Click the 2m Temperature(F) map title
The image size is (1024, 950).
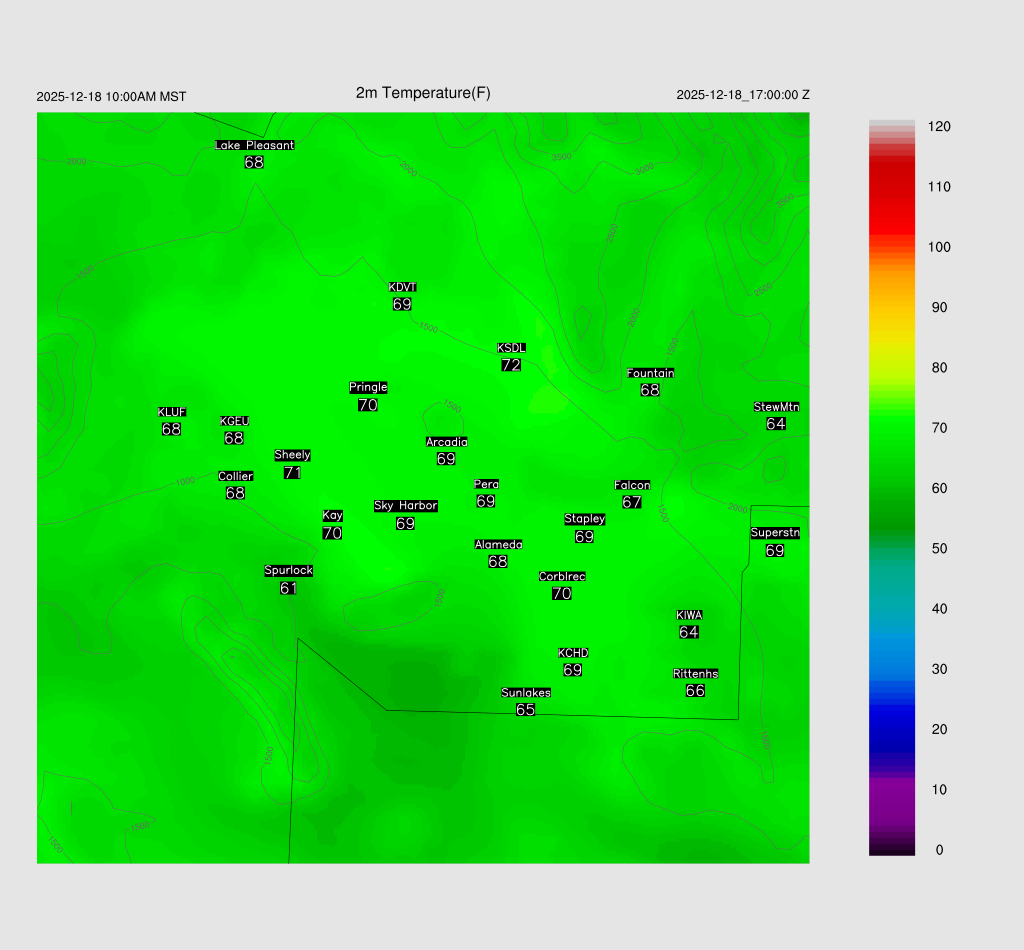point(423,93)
